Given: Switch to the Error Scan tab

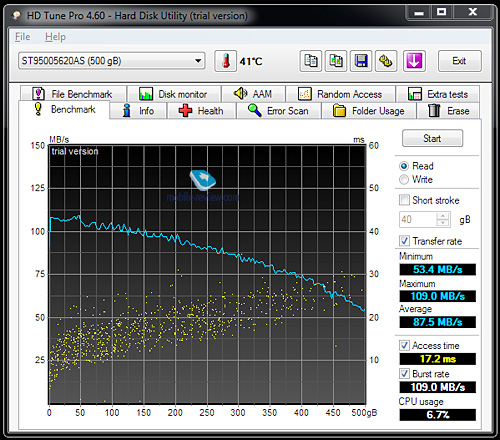Looking at the screenshot, I should tap(278, 111).
